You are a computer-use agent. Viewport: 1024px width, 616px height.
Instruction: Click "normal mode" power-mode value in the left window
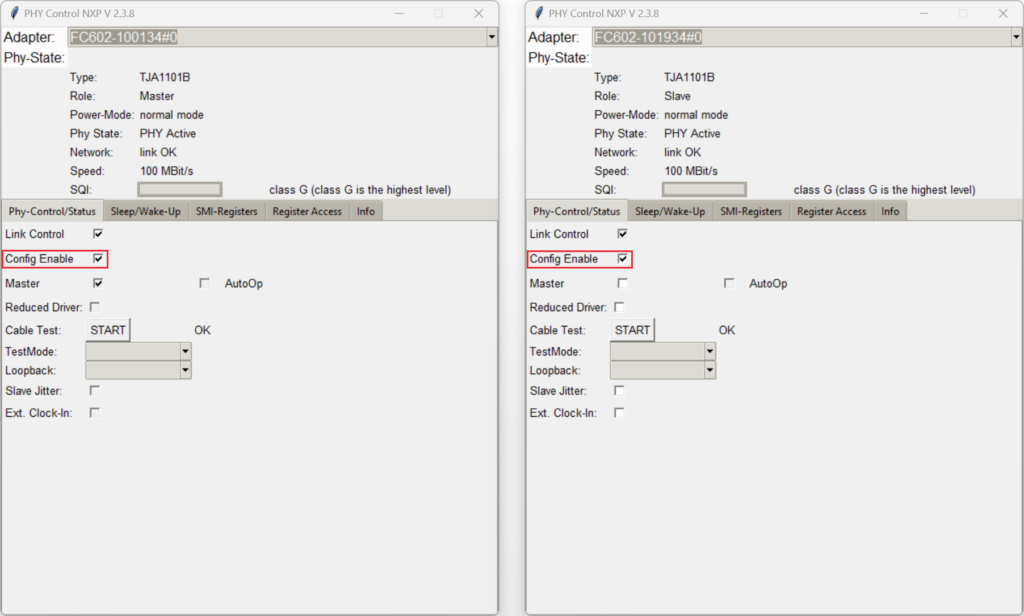172,115
